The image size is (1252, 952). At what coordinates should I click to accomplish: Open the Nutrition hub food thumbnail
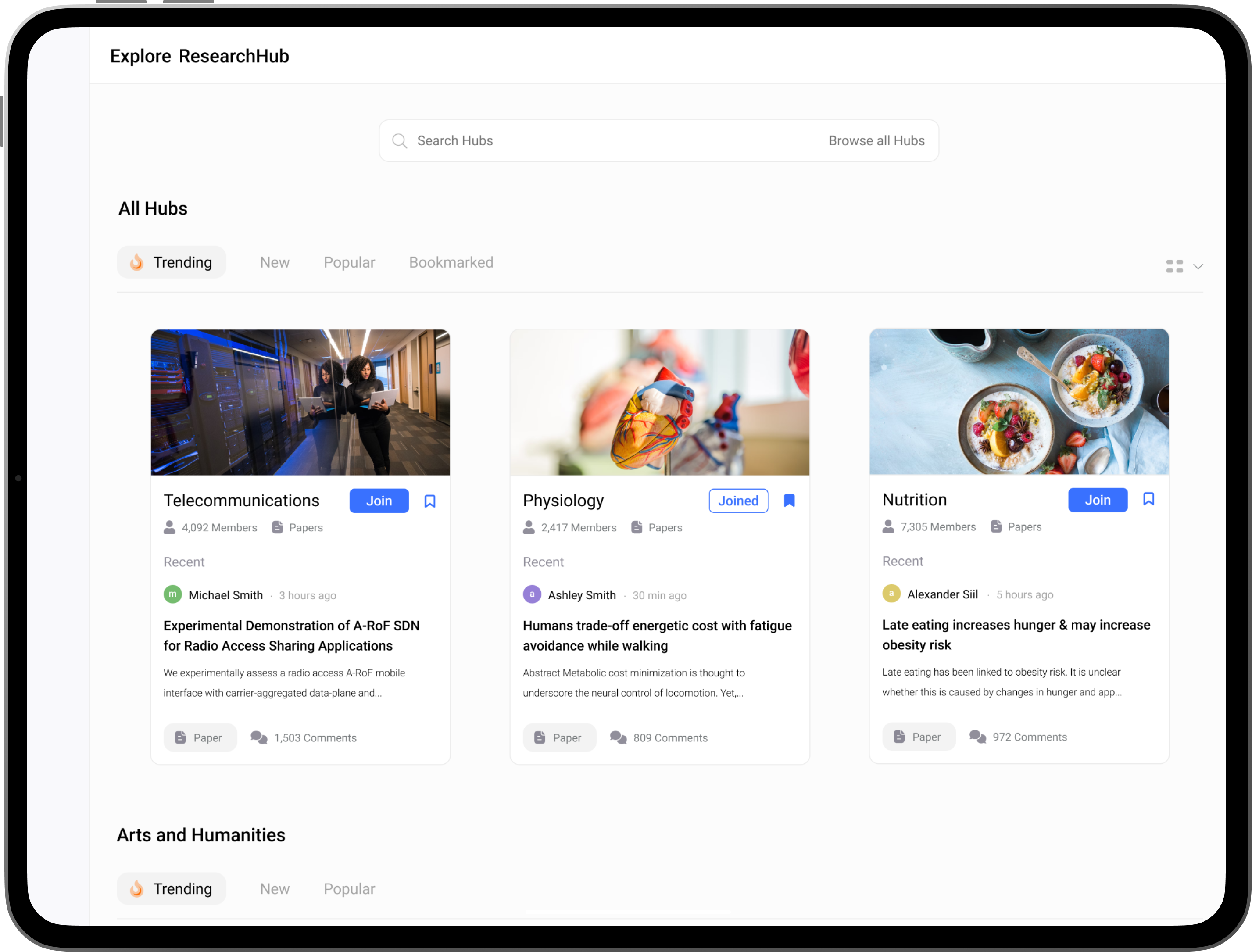(1019, 402)
